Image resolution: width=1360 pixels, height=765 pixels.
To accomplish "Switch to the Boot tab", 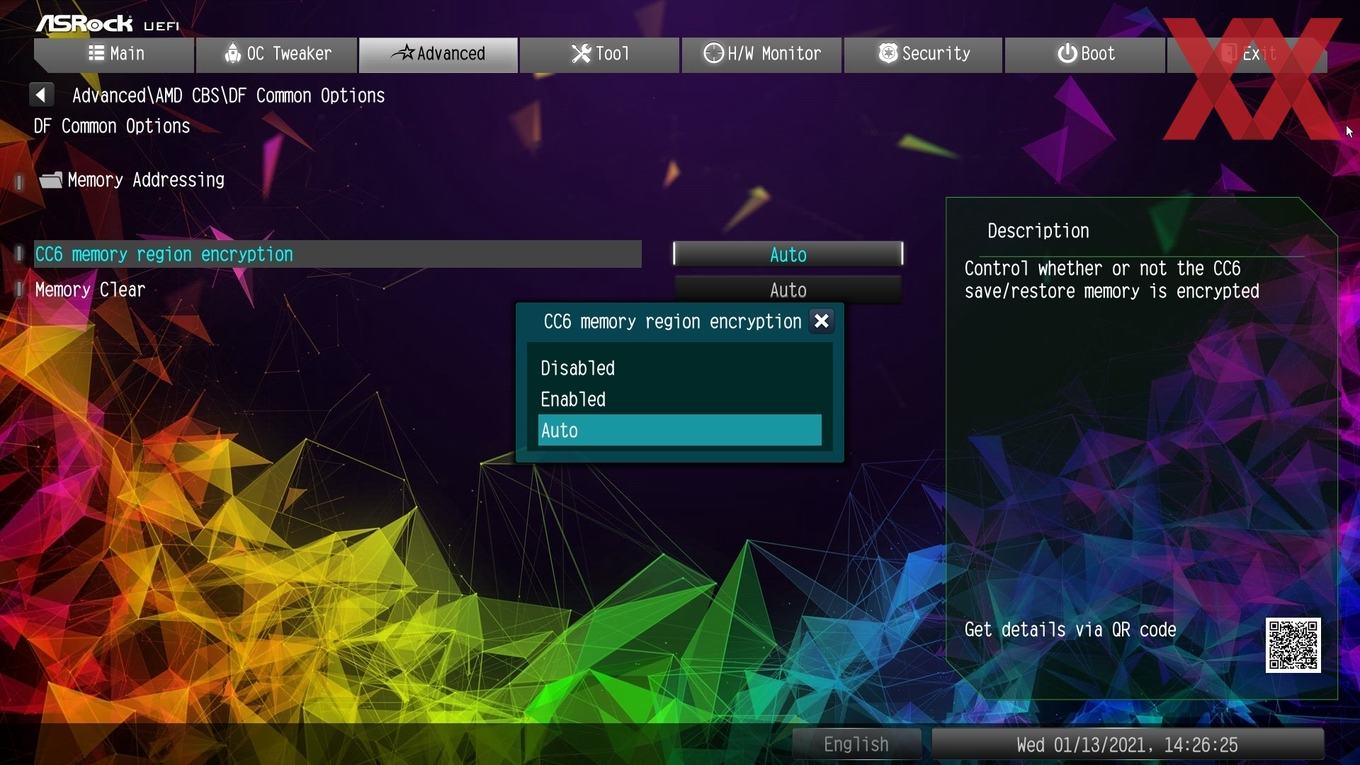I will tap(1085, 54).
